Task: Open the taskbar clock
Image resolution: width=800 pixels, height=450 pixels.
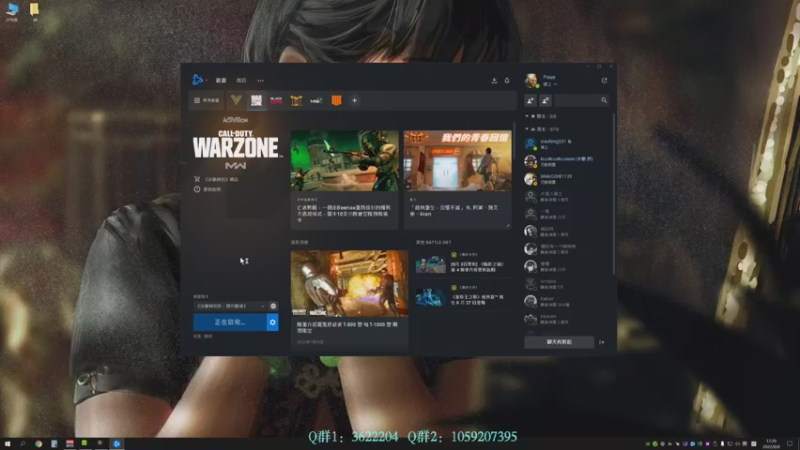Action: [771, 444]
